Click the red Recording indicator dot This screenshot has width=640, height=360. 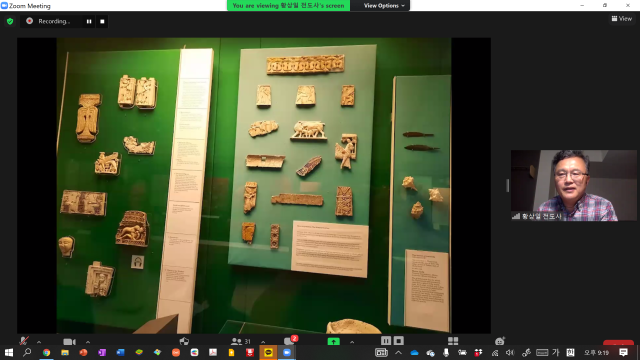click(x=29, y=21)
